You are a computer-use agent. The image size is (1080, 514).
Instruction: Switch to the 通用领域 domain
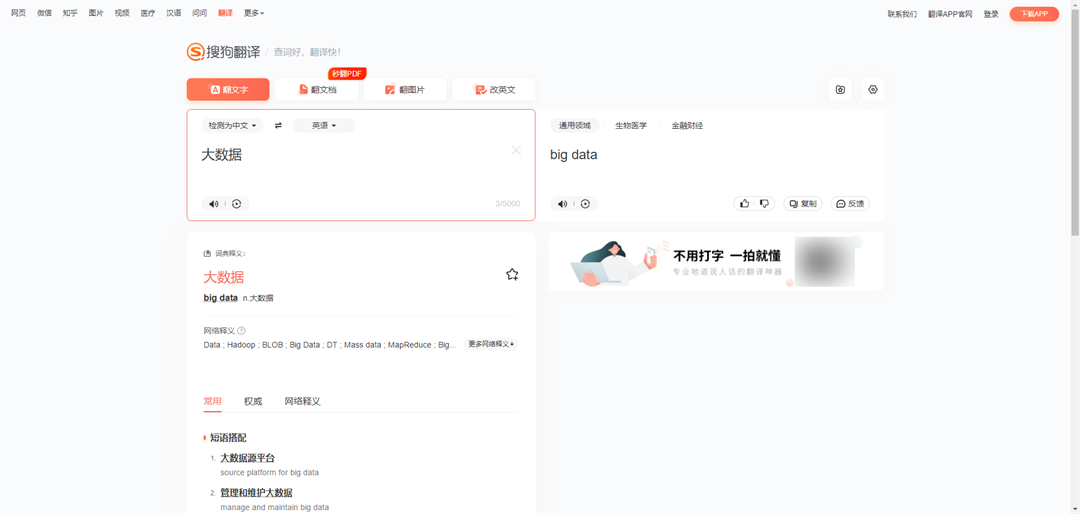(x=574, y=125)
